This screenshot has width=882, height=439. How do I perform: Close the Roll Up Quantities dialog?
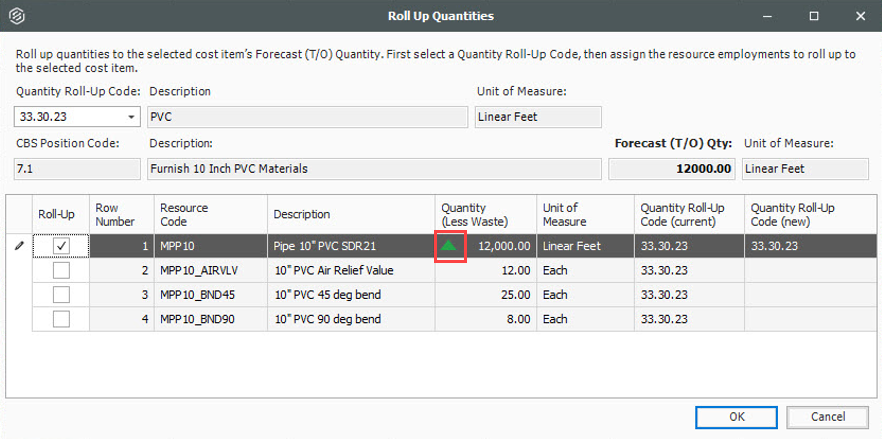(859, 17)
